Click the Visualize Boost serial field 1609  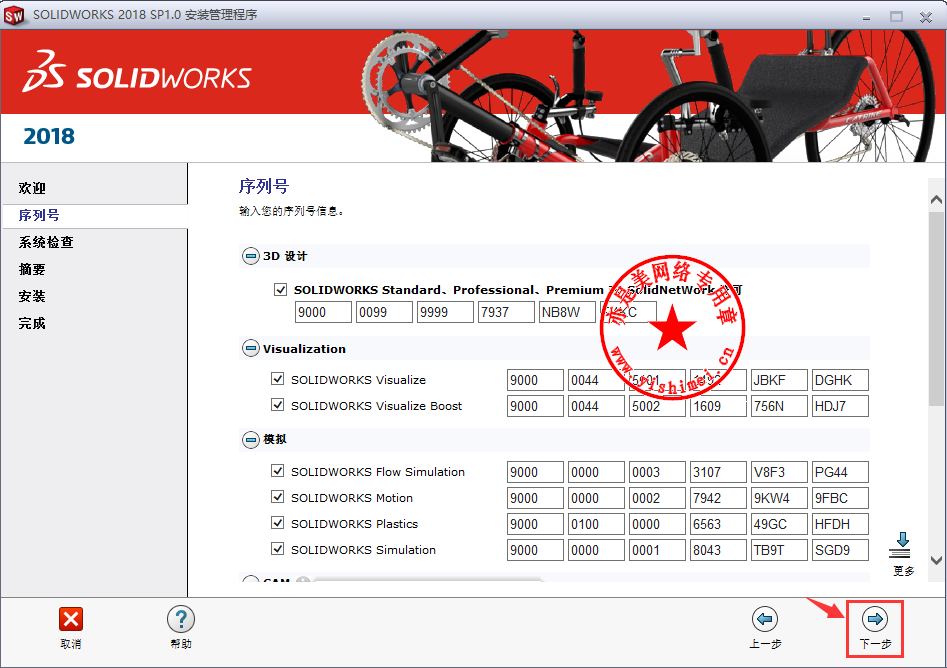pos(718,406)
